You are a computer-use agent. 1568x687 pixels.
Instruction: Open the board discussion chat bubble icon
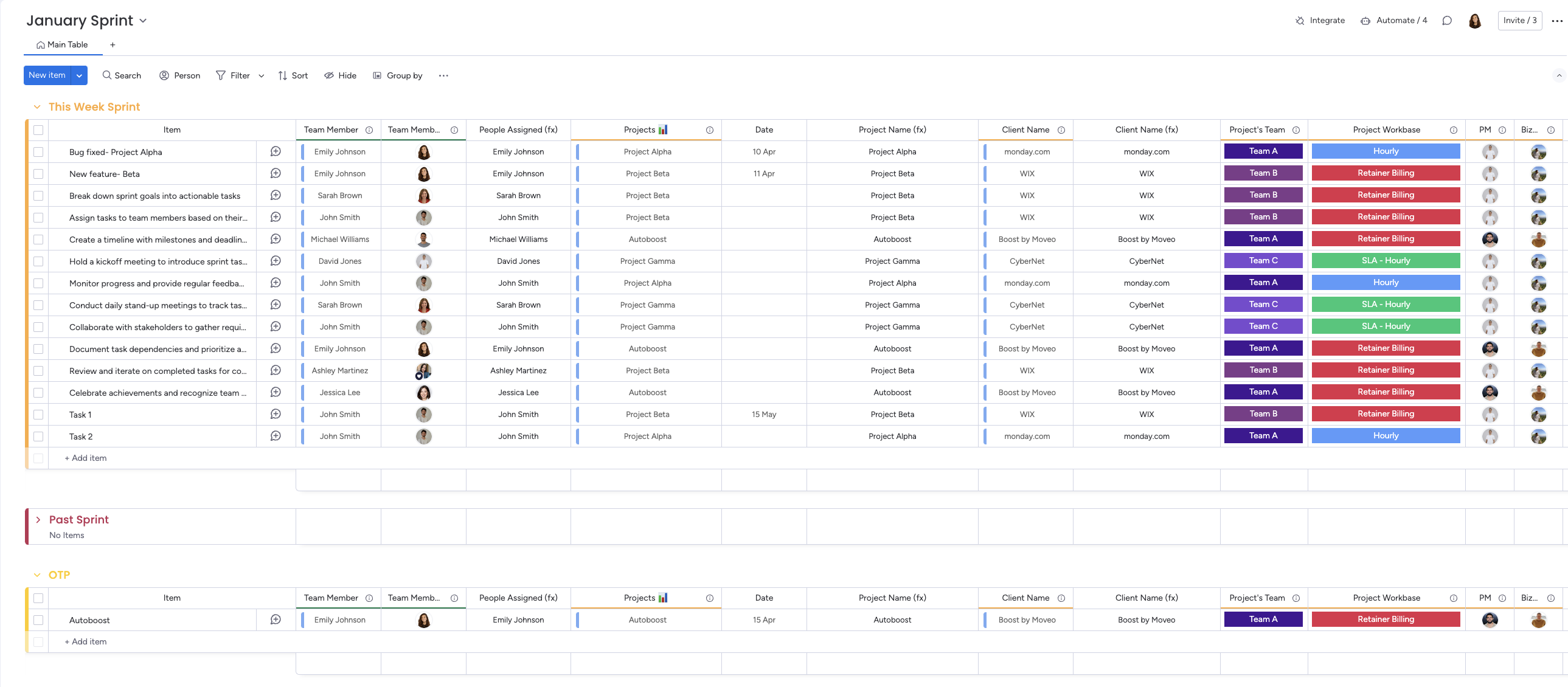[1447, 21]
